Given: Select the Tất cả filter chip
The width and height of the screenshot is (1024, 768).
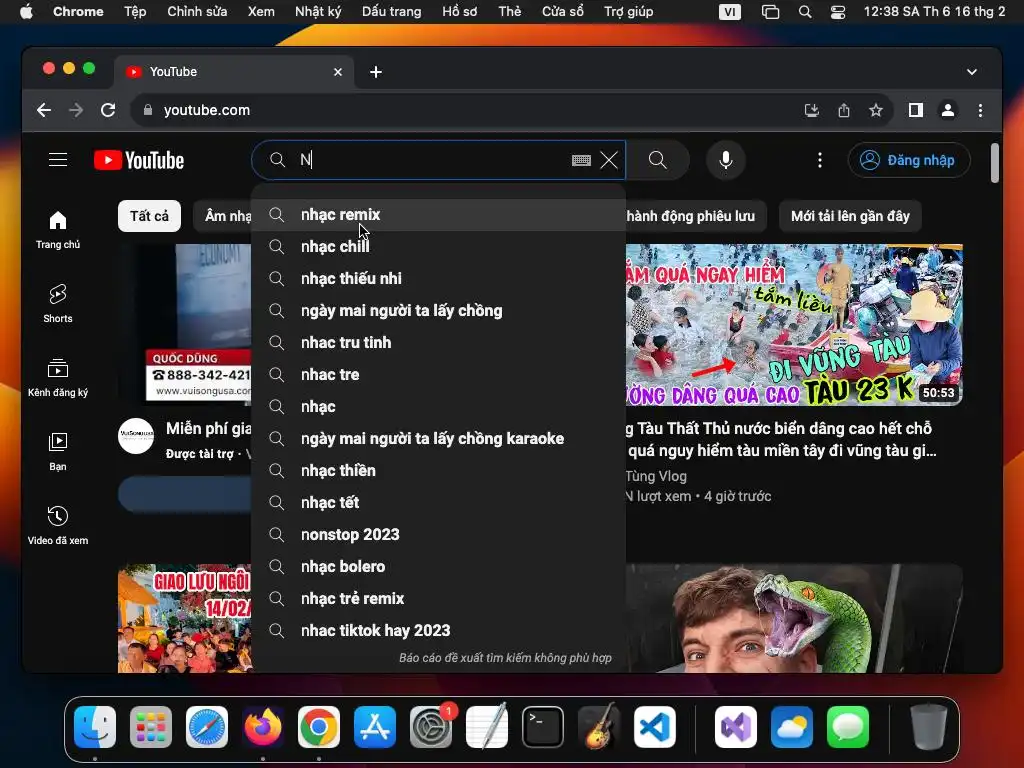Looking at the screenshot, I should (x=149, y=216).
